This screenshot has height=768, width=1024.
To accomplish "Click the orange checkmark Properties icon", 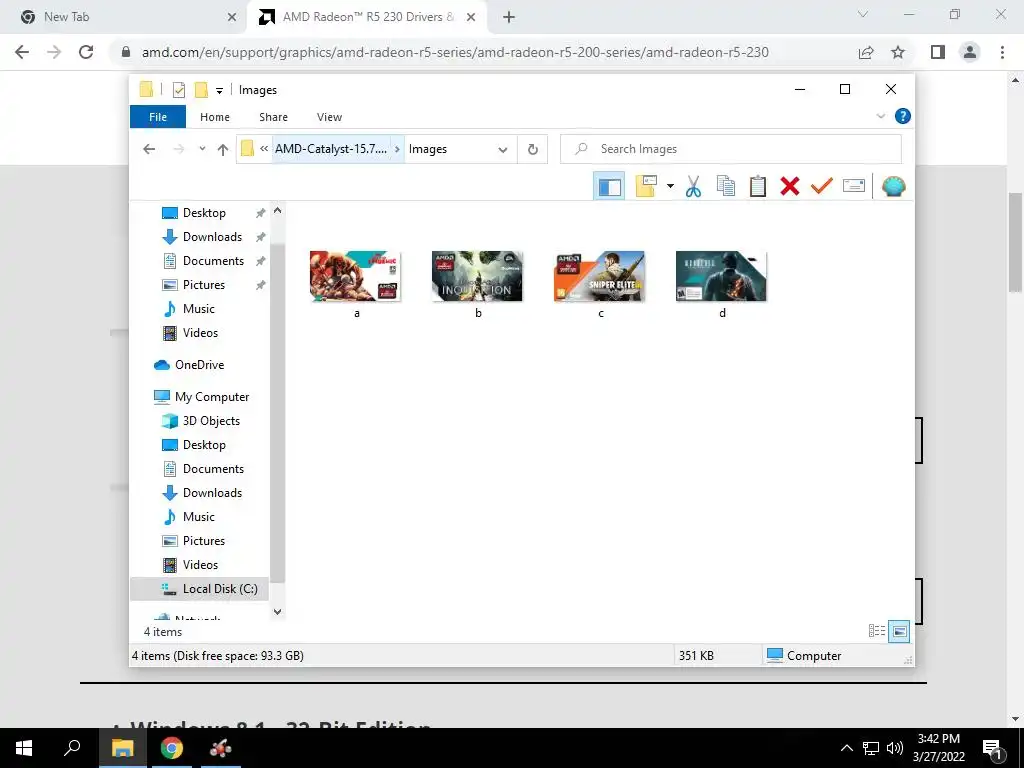I will [822, 187].
